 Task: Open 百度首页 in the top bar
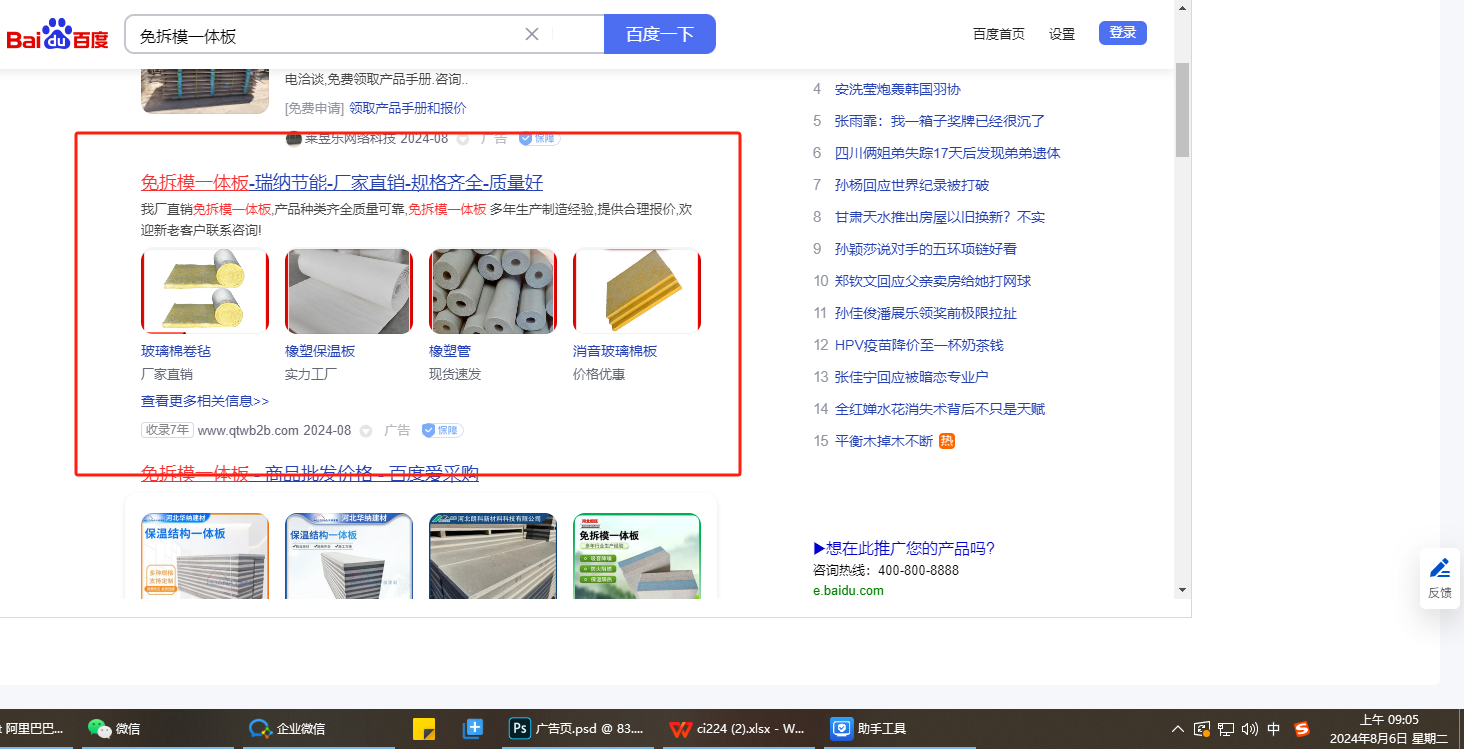(x=999, y=34)
